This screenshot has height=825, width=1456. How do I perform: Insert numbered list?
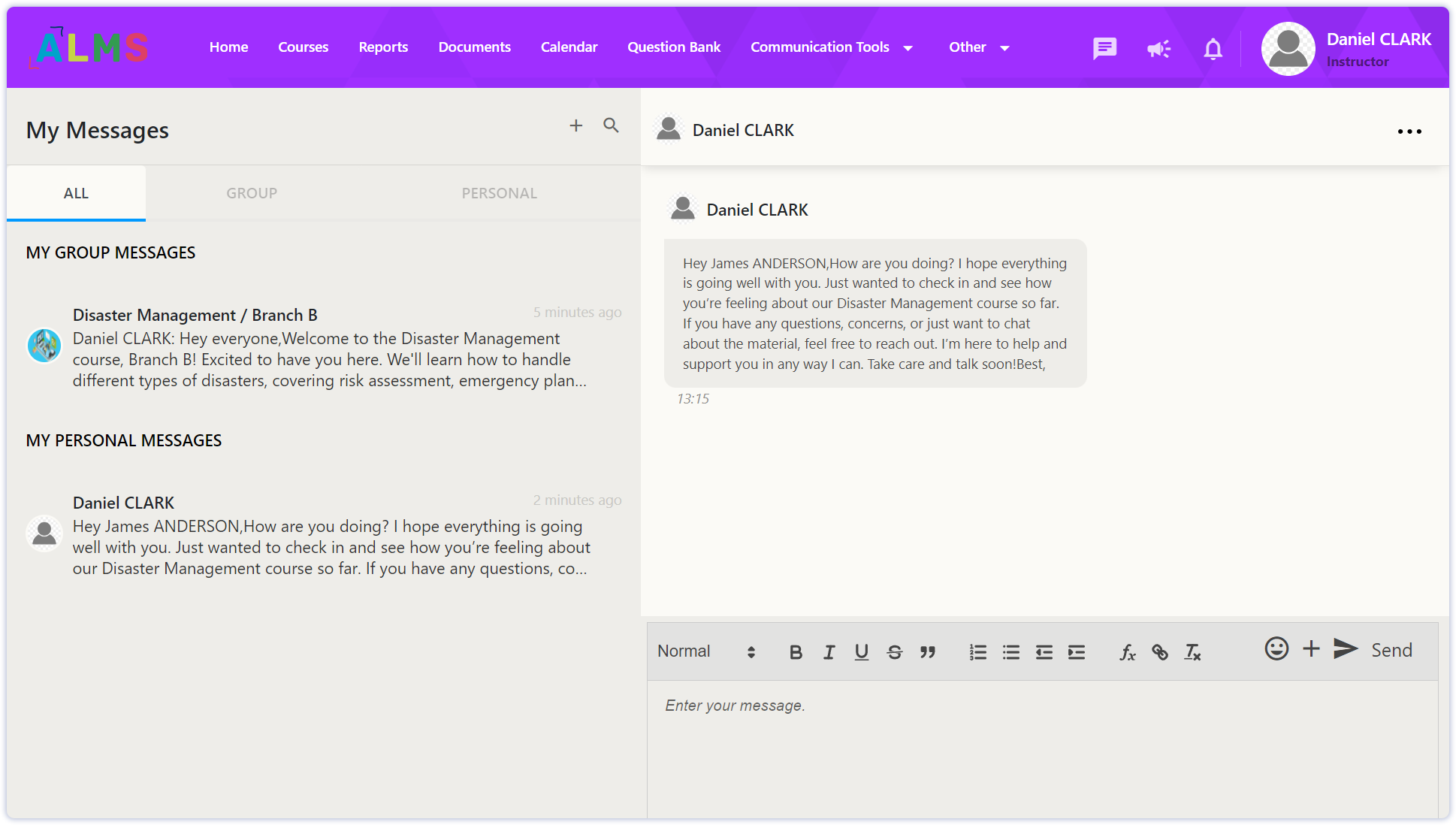(977, 652)
